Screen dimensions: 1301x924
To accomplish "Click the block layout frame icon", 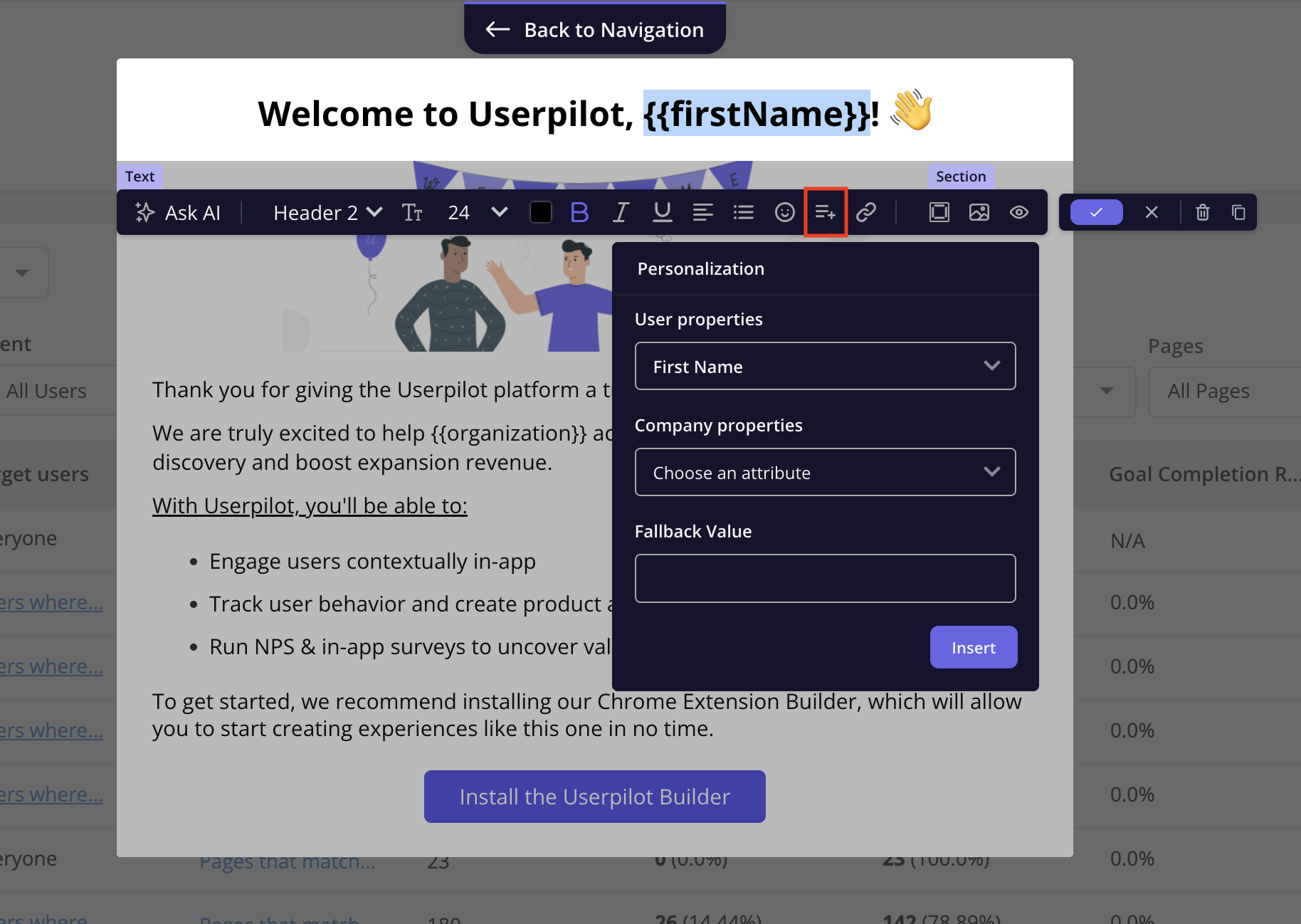I will [x=939, y=212].
